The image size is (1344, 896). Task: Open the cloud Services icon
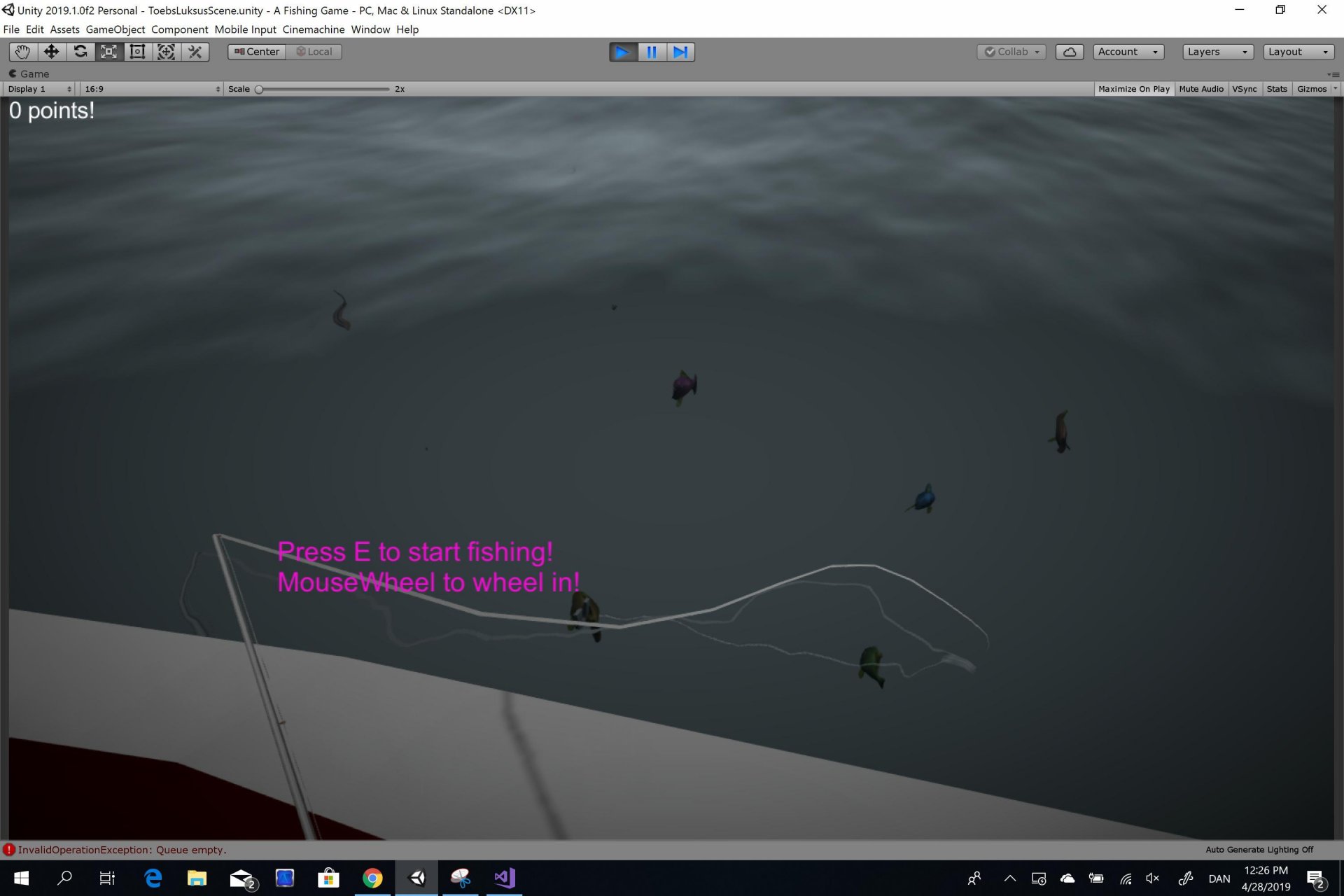click(1069, 52)
